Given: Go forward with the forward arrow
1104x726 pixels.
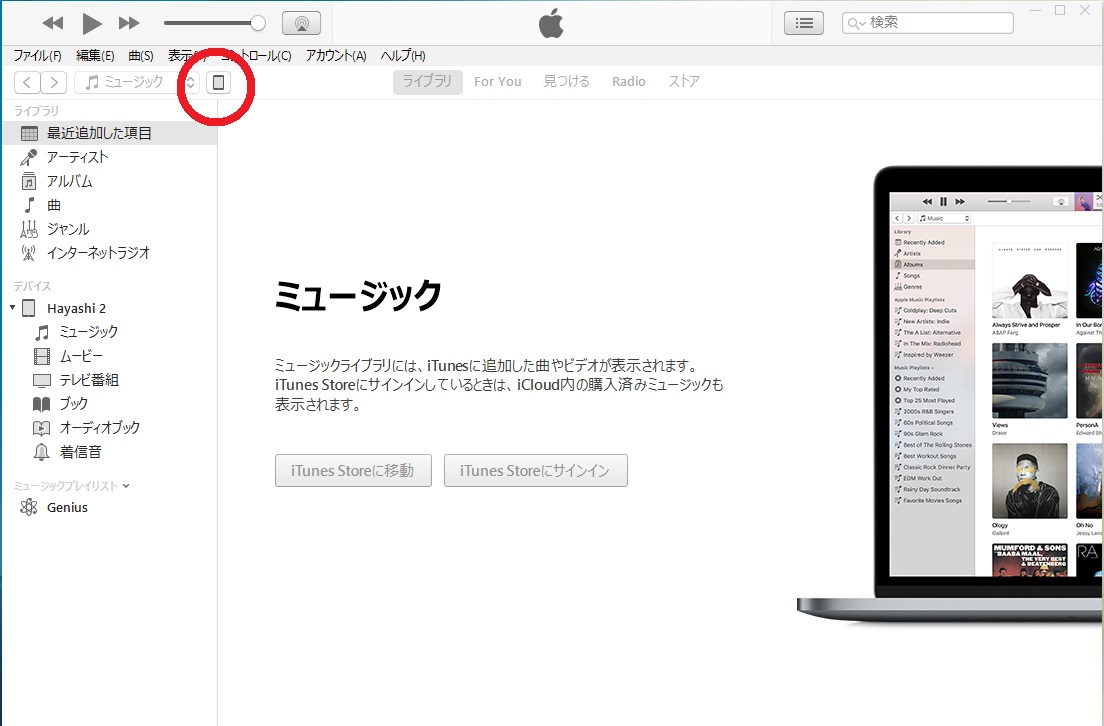Looking at the screenshot, I should click(x=54, y=82).
